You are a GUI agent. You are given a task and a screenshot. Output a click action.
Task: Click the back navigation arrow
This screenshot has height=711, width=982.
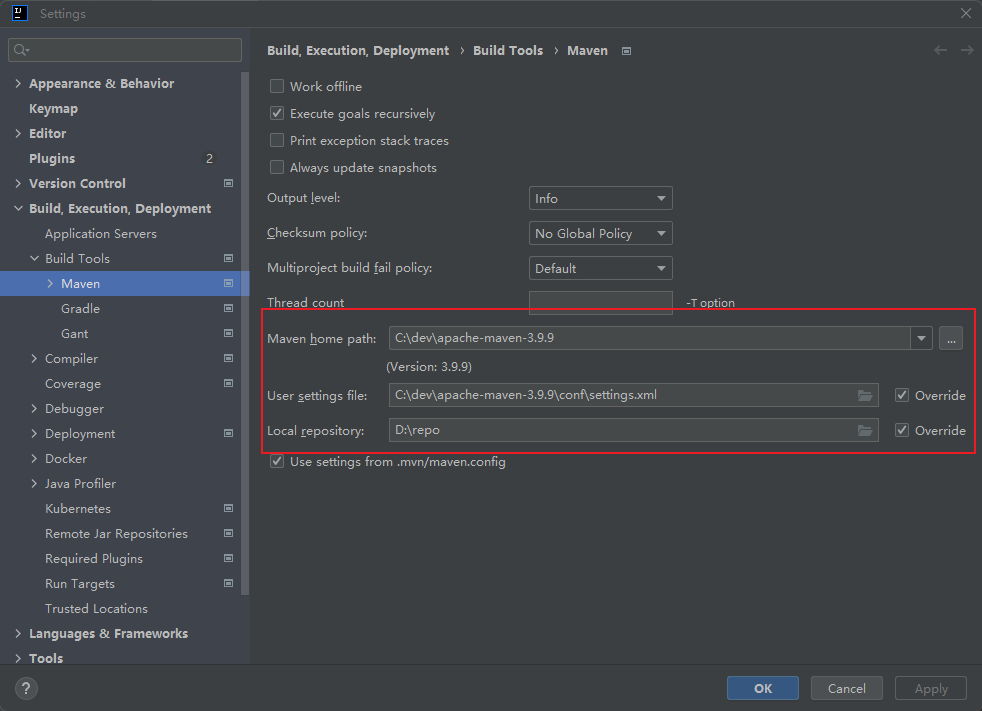[940, 50]
